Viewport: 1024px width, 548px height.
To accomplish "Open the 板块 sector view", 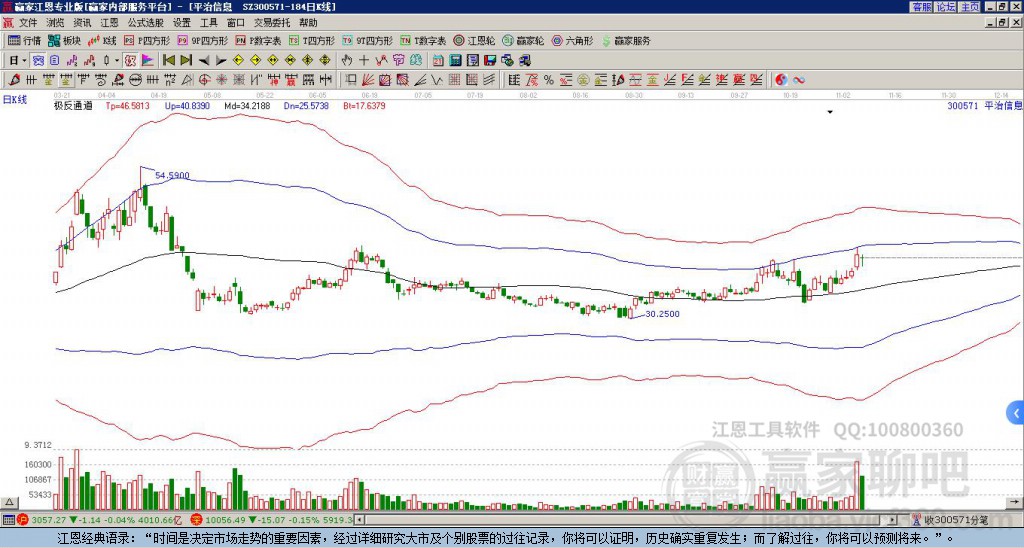I will 65,40.
